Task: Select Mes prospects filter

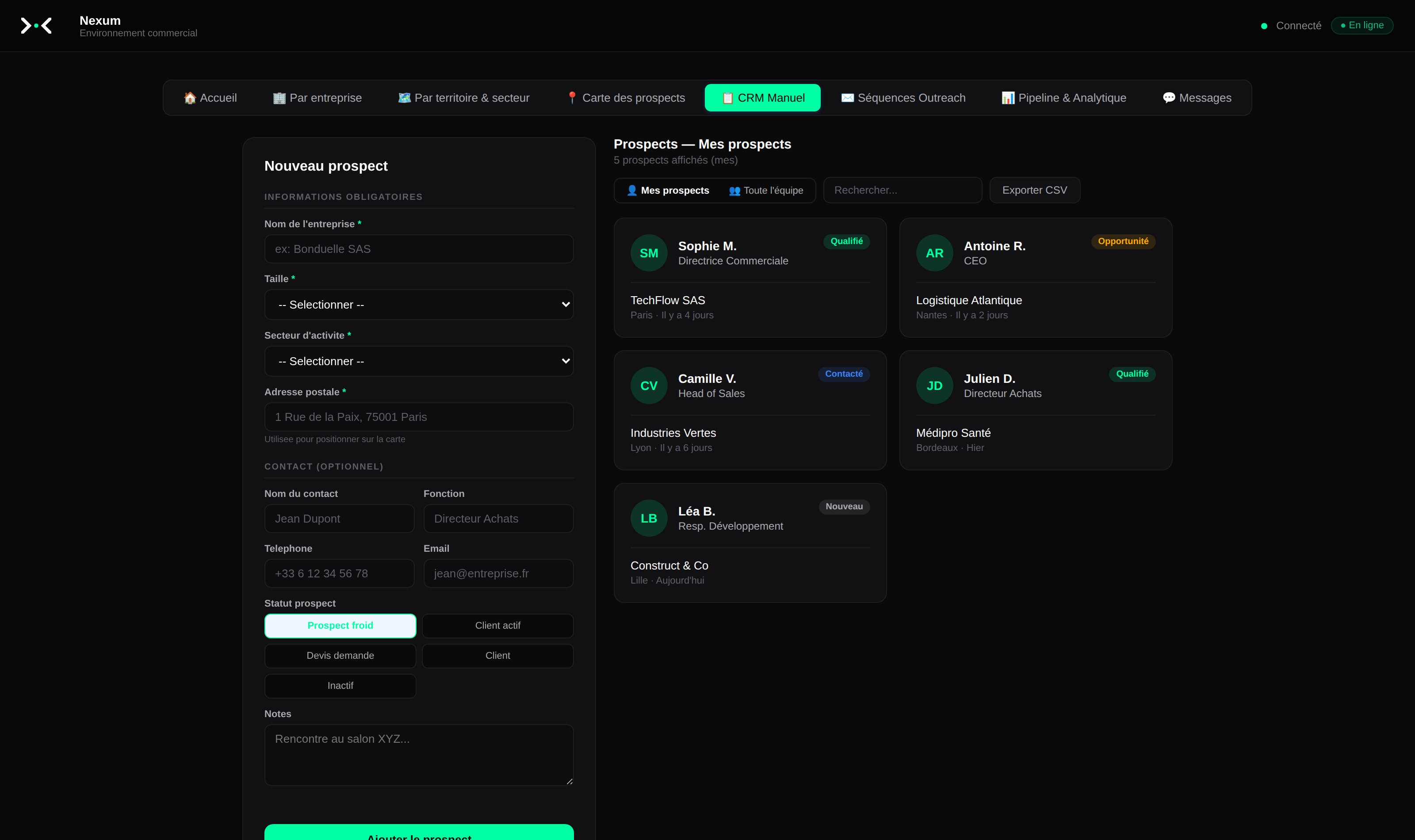Action: (x=668, y=190)
